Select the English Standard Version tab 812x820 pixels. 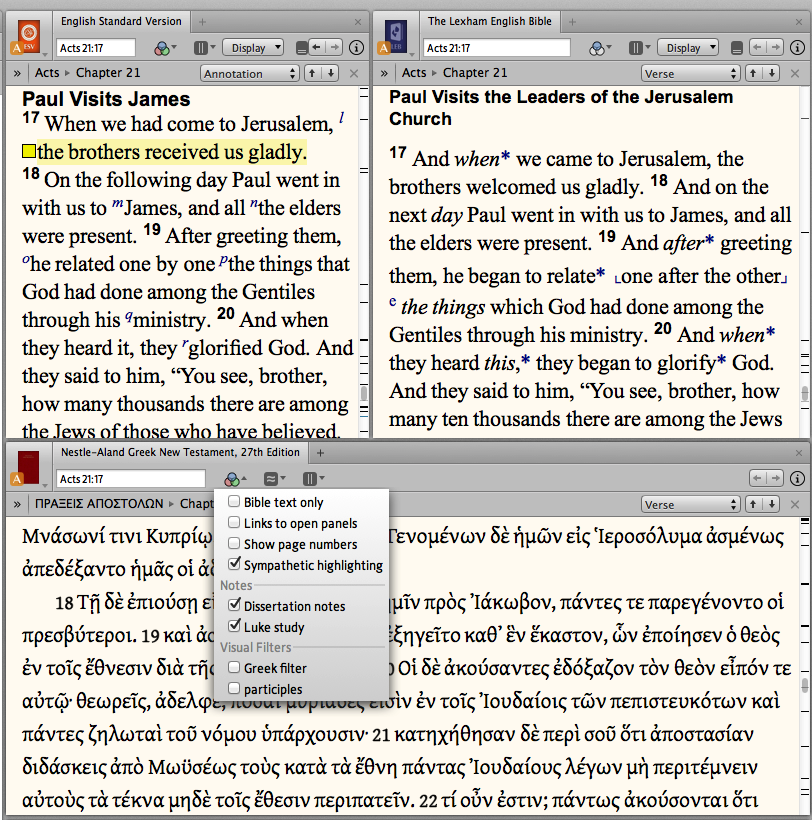[x=121, y=21]
